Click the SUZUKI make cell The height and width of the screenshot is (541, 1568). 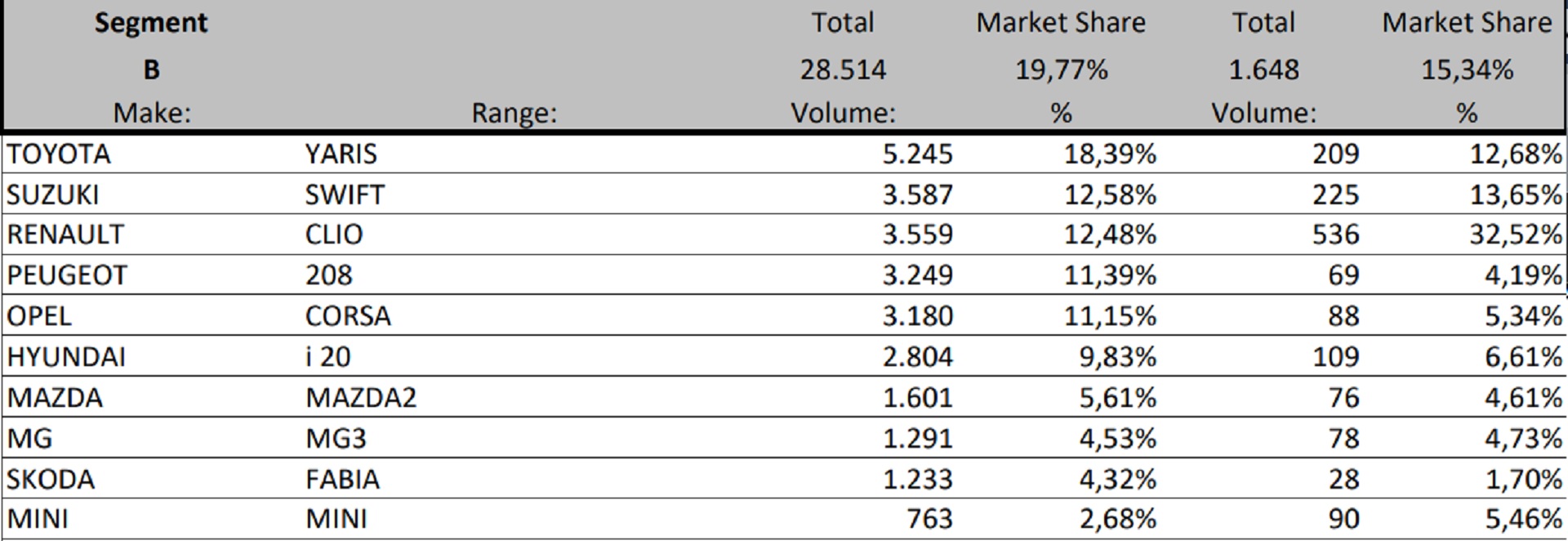tap(53, 194)
